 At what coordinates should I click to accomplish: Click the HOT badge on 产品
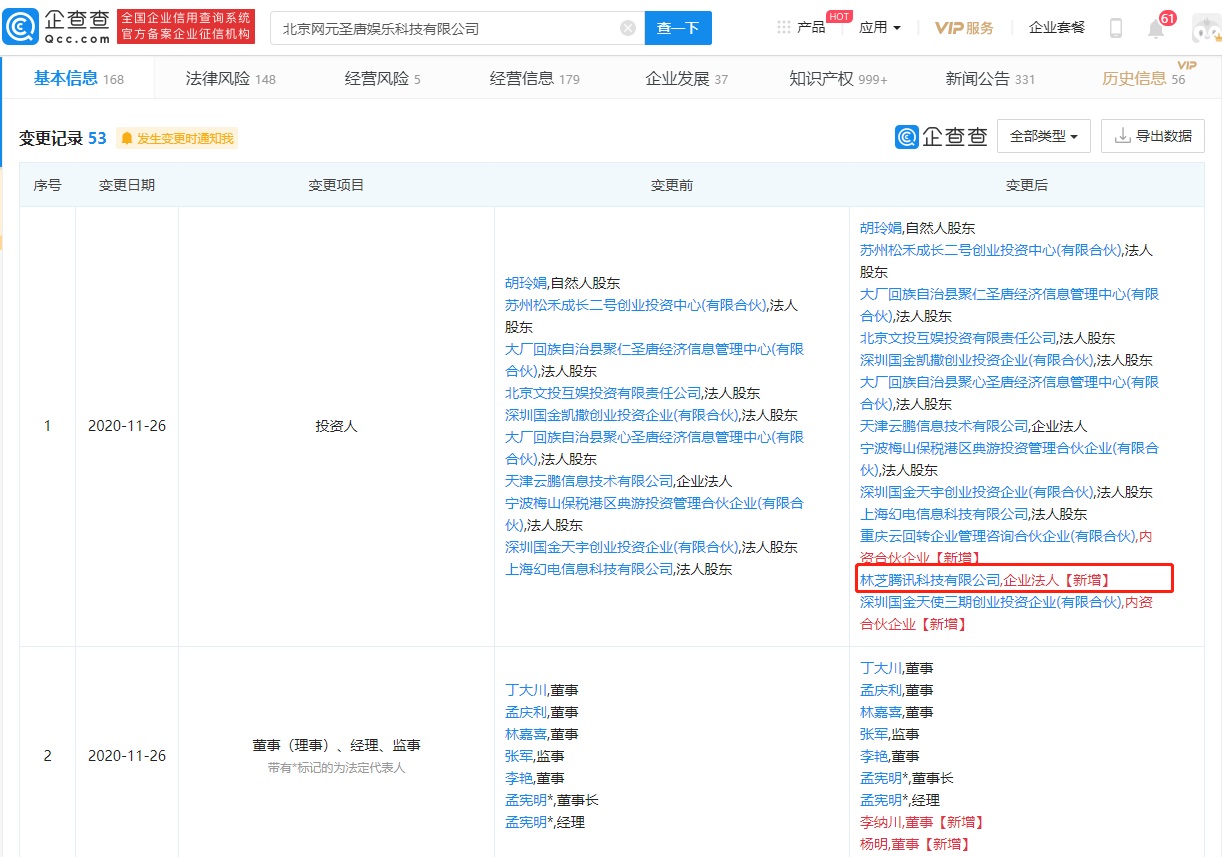pyautogui.click(x=838, y=15)
